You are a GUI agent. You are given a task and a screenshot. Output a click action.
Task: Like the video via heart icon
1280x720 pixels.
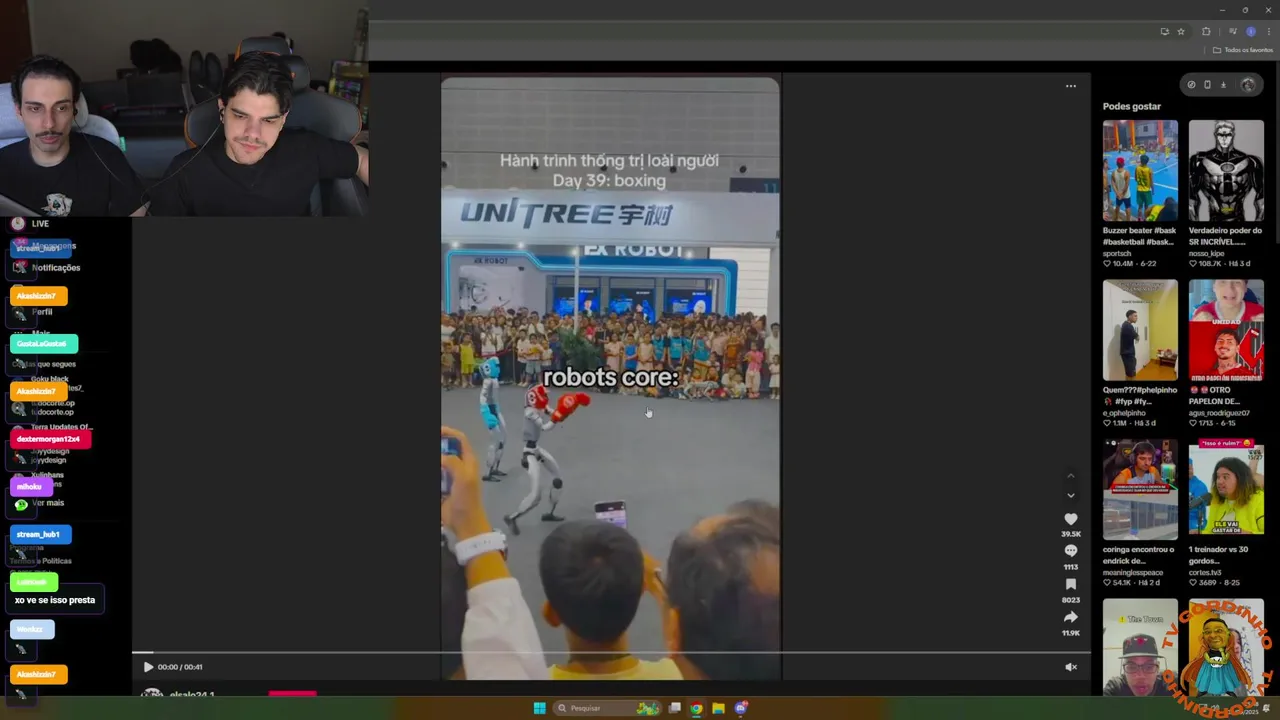[1071, 519]
